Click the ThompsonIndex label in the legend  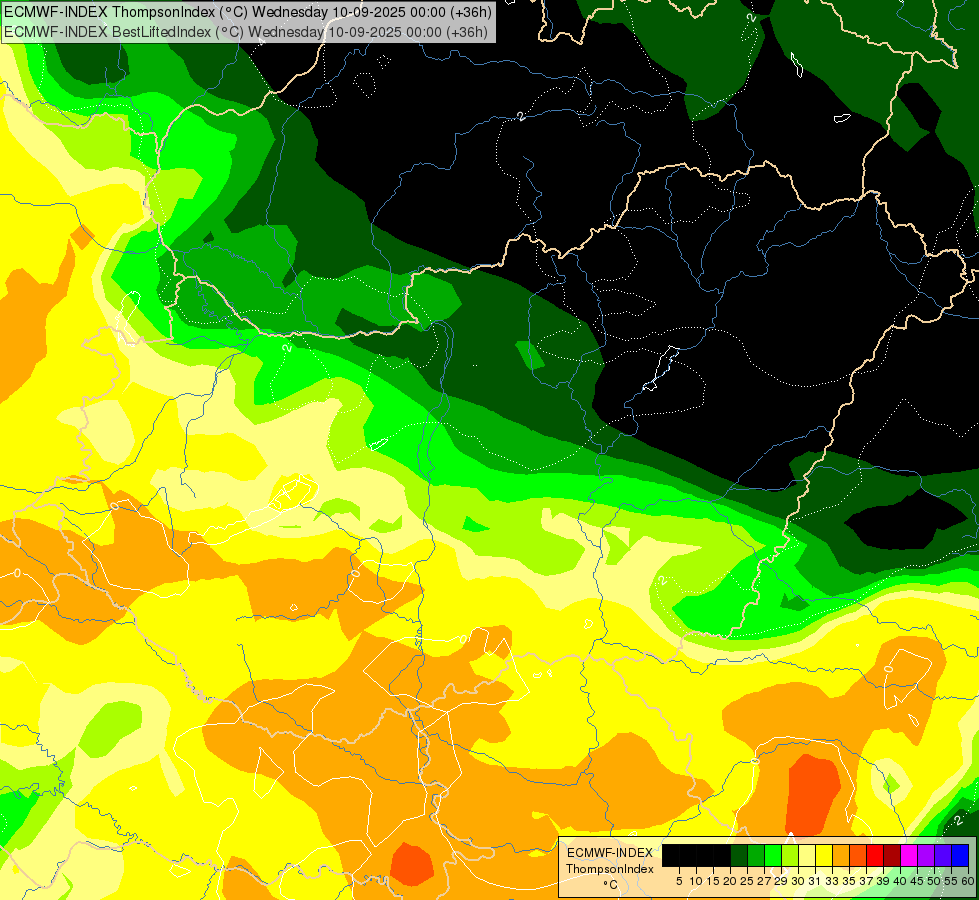tap(610, 869)
